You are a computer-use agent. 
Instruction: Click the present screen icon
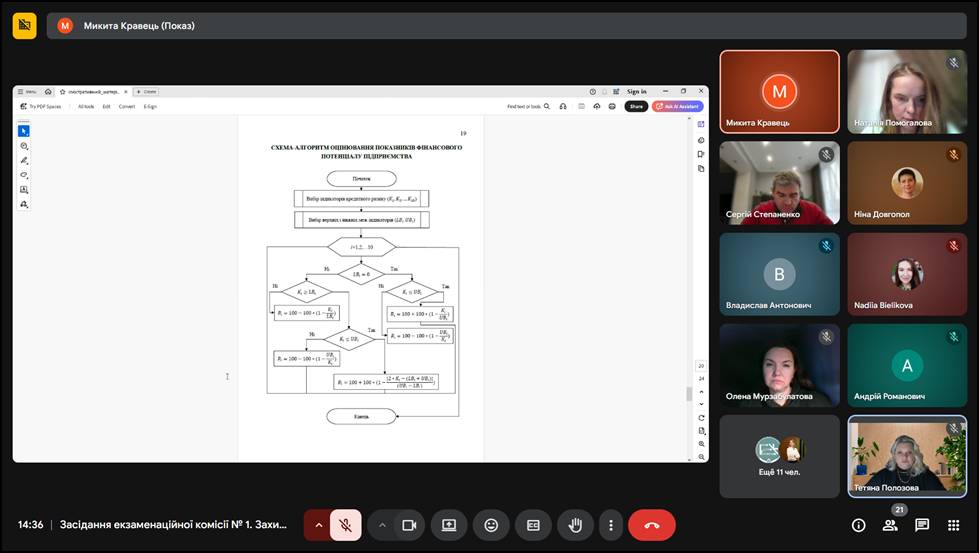click(x=449, y=525)
